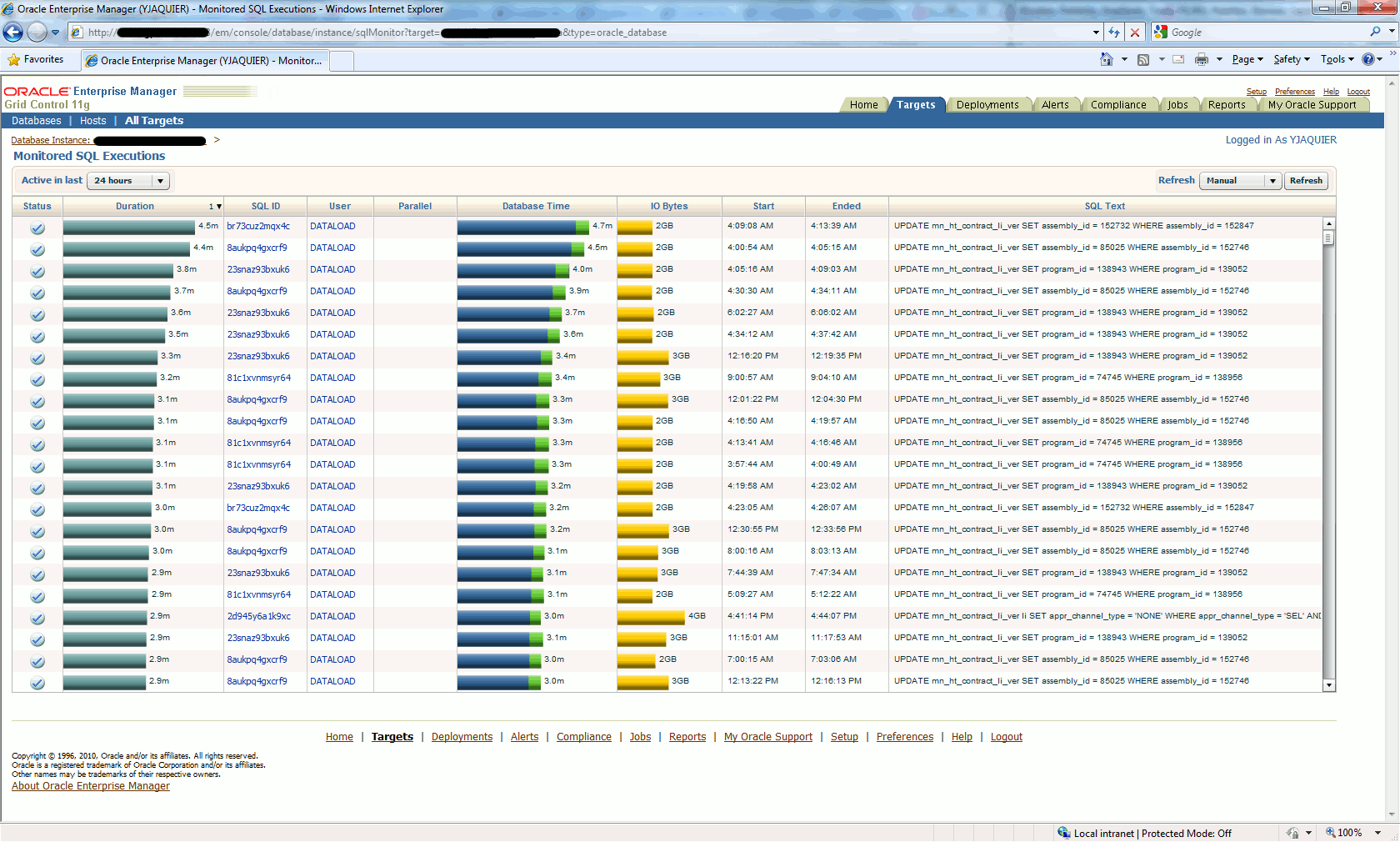1400x842 pixels.
Task: Open the Databases subtab
Action: pos(37,121)
